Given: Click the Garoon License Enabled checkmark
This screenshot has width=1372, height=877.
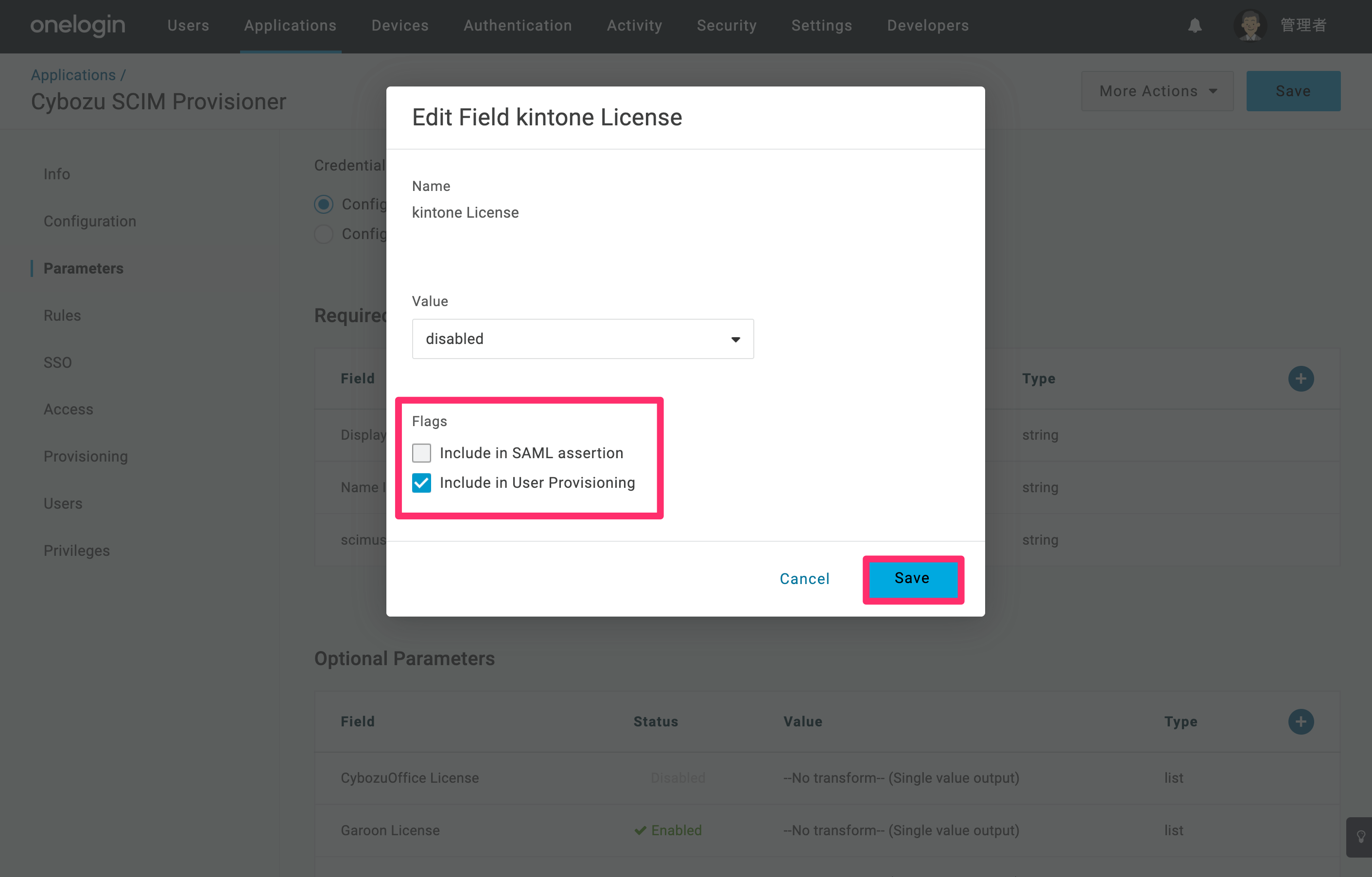Looking at the screenshot, I should (x=640, y=830).
